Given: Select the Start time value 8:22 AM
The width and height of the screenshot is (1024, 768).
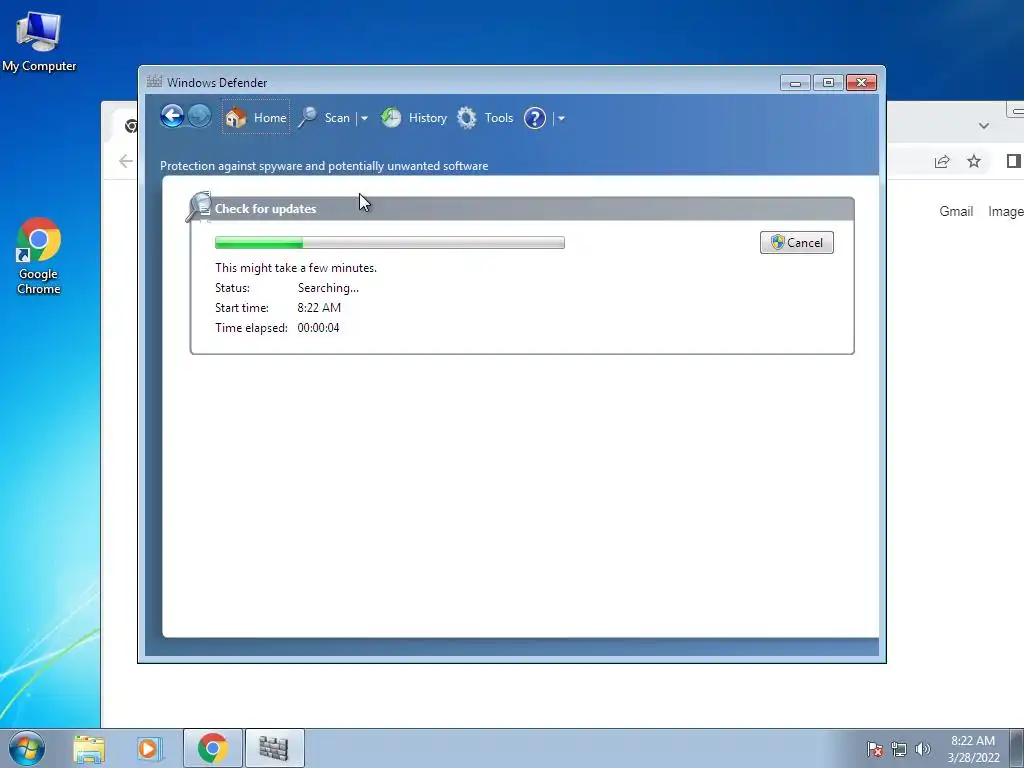Looking at the screenshot, I should pyautogui.click(x=319, y=308).
